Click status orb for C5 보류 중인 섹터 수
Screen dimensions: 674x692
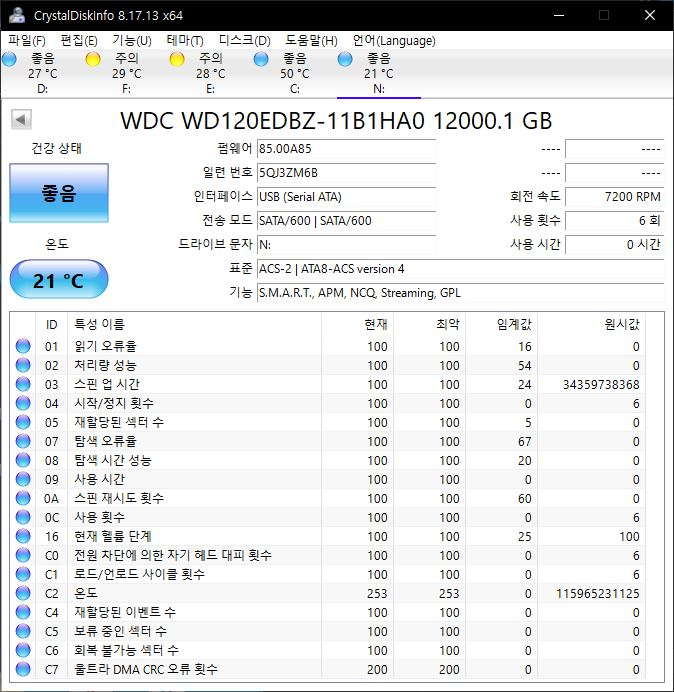[x=23, y=631]
